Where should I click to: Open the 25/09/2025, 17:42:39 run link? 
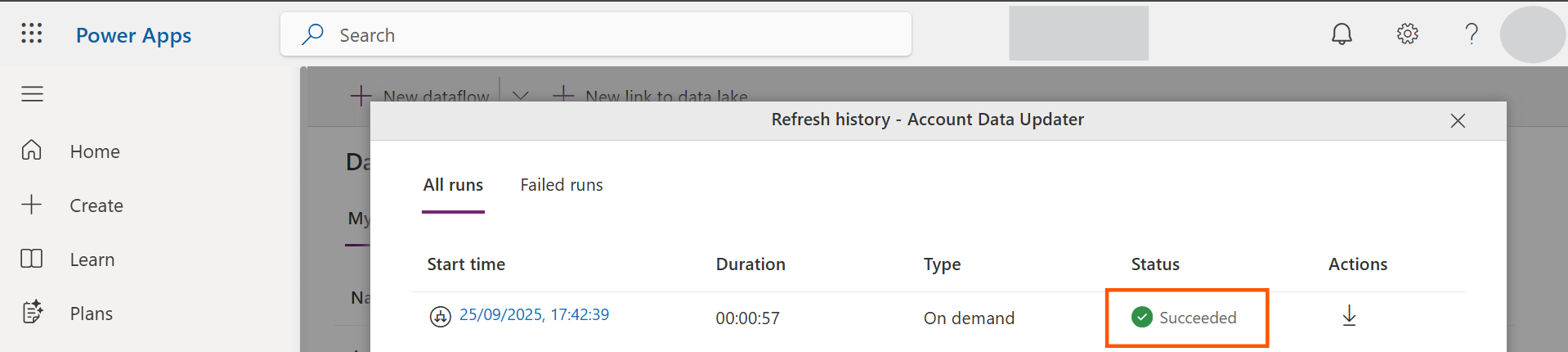point(534,314)
